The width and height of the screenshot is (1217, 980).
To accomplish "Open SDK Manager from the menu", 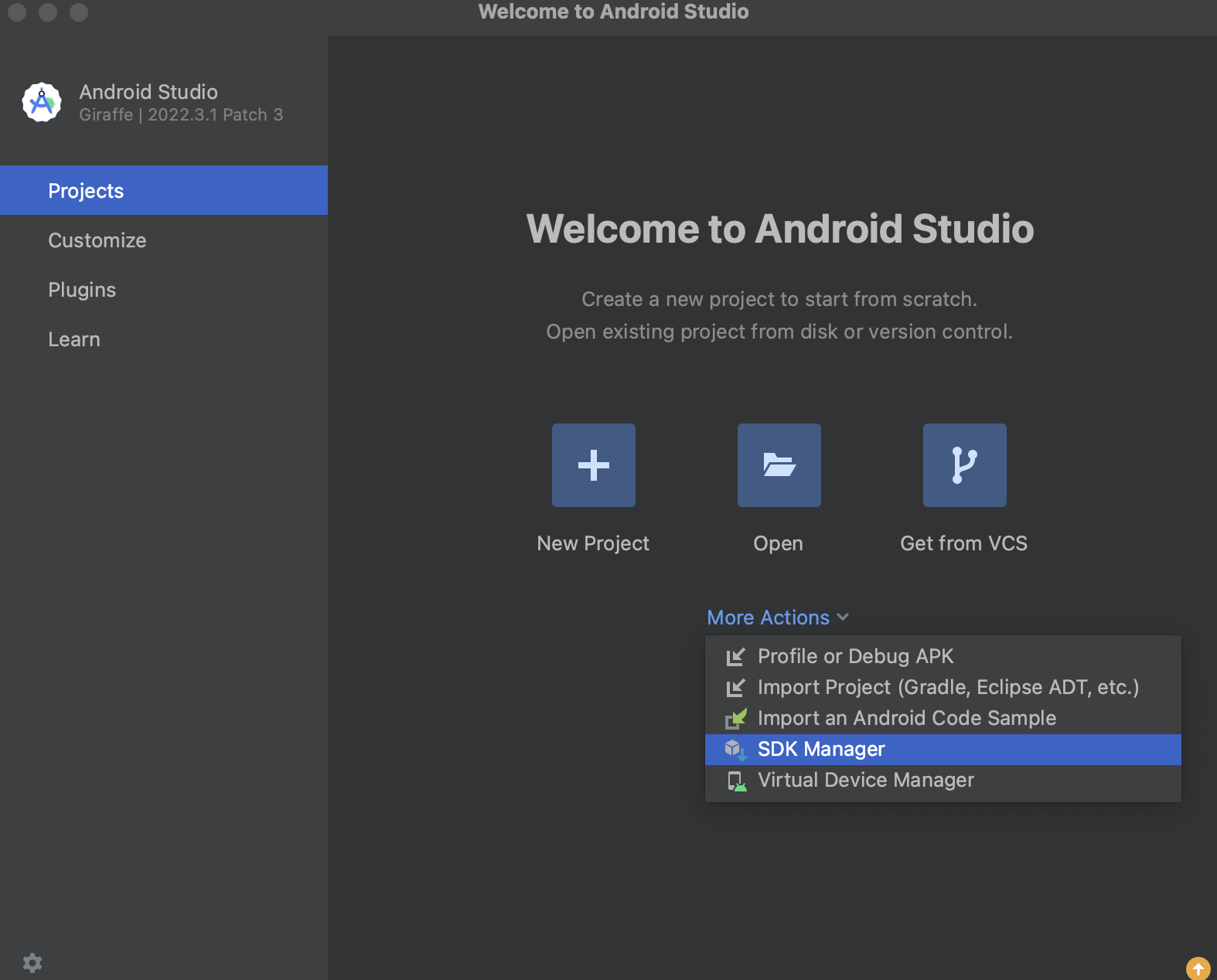I will coord(943,750).
